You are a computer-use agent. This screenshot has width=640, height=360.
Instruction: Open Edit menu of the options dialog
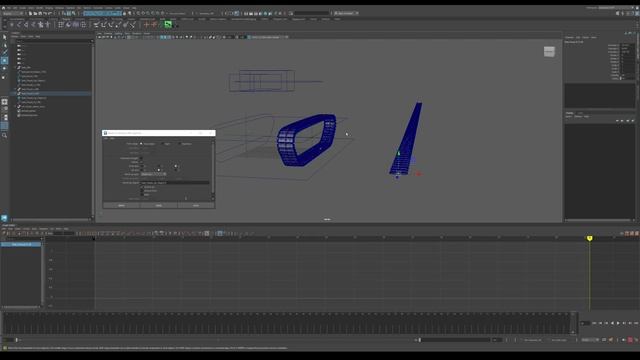(105, 138)
